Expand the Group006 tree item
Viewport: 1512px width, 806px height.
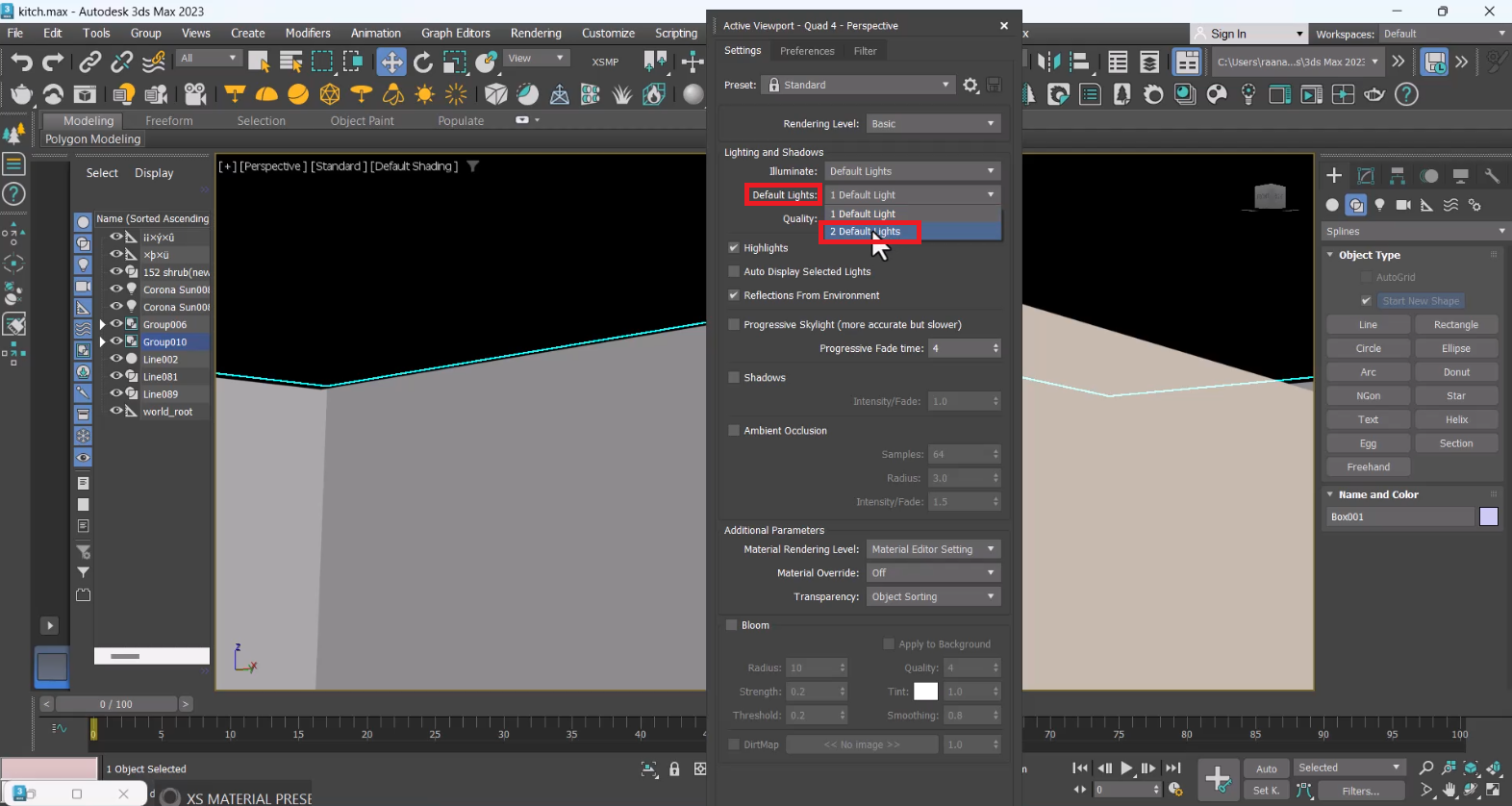[103, 325]
